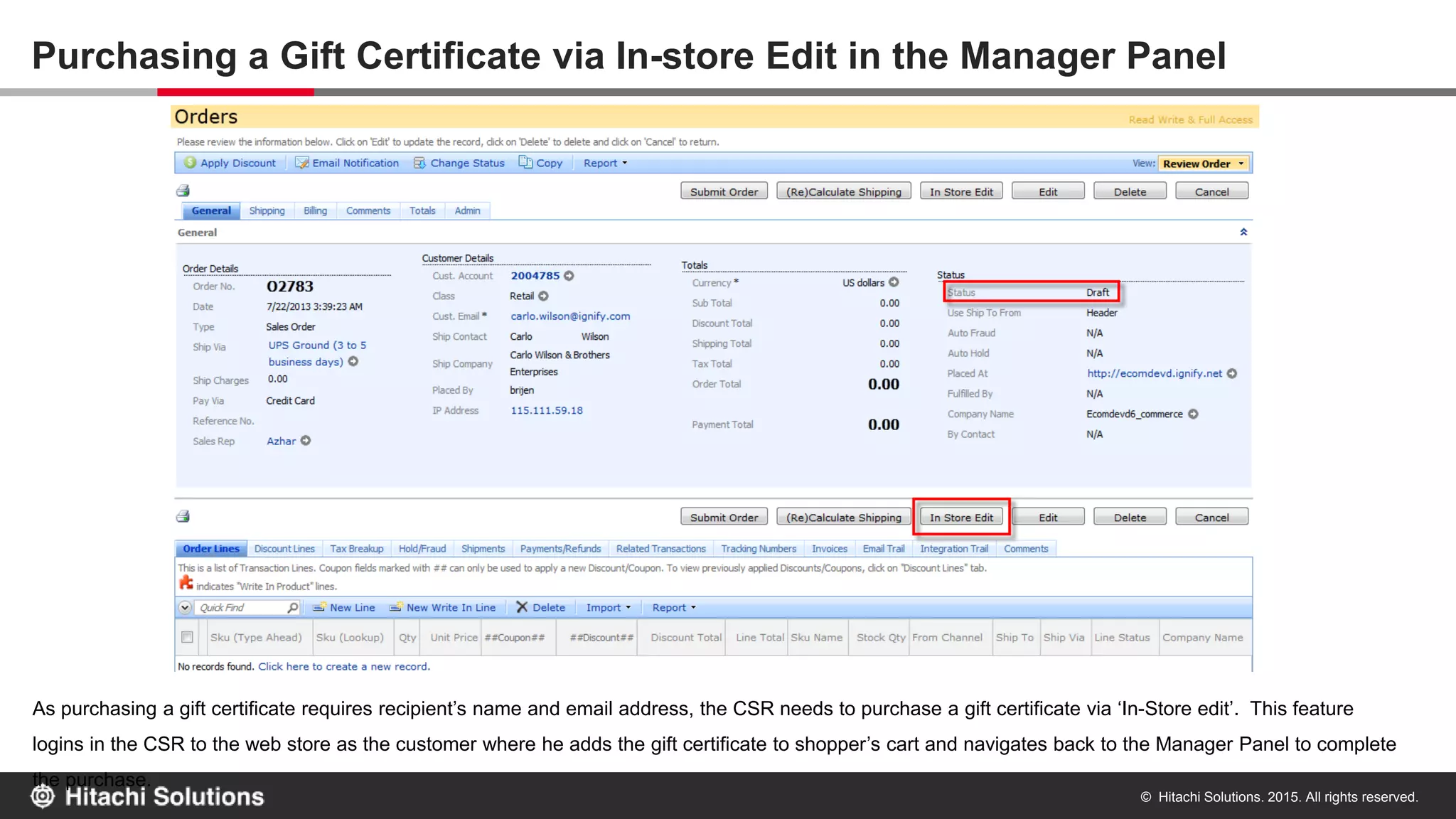The width and height of the screenshot is (1456, 819).
Task: Open the Review Order view dropdown
Action: [1204, 164]
